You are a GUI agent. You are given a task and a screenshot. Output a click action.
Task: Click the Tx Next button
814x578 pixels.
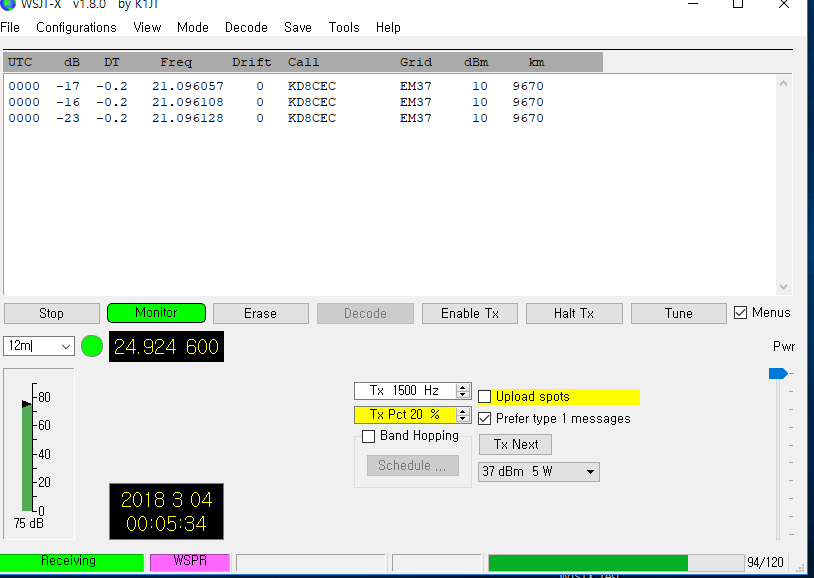tap(515, 444)
